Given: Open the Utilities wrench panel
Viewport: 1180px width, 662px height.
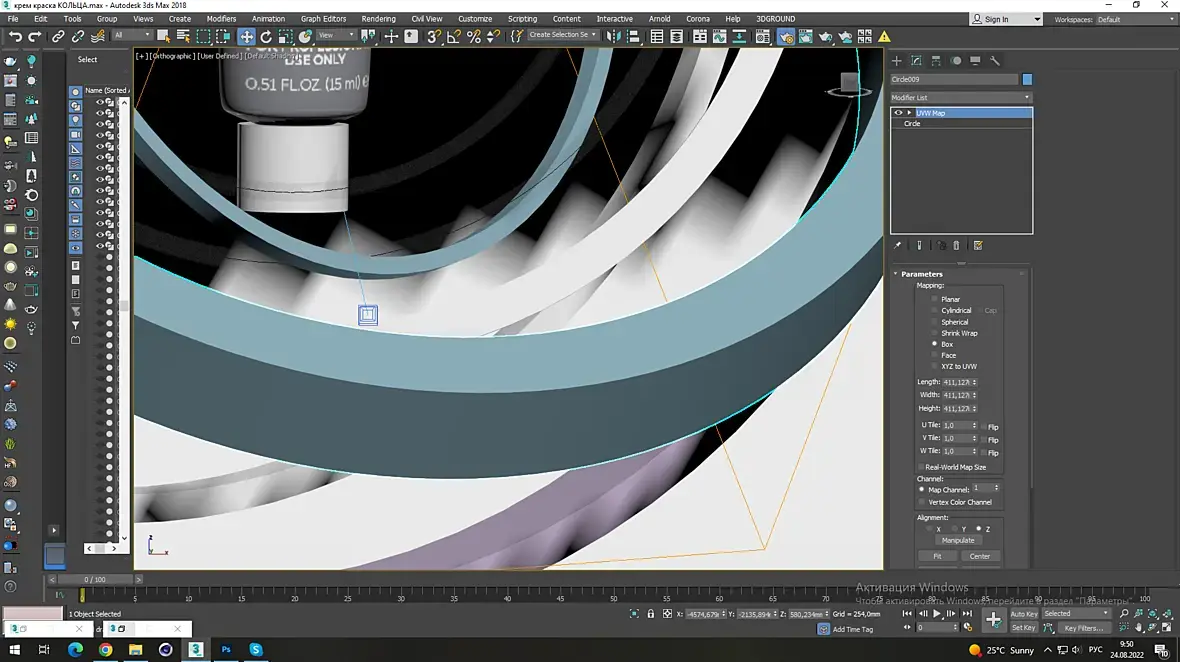Looking at the screenshot, I should click(x=995, y=61).
